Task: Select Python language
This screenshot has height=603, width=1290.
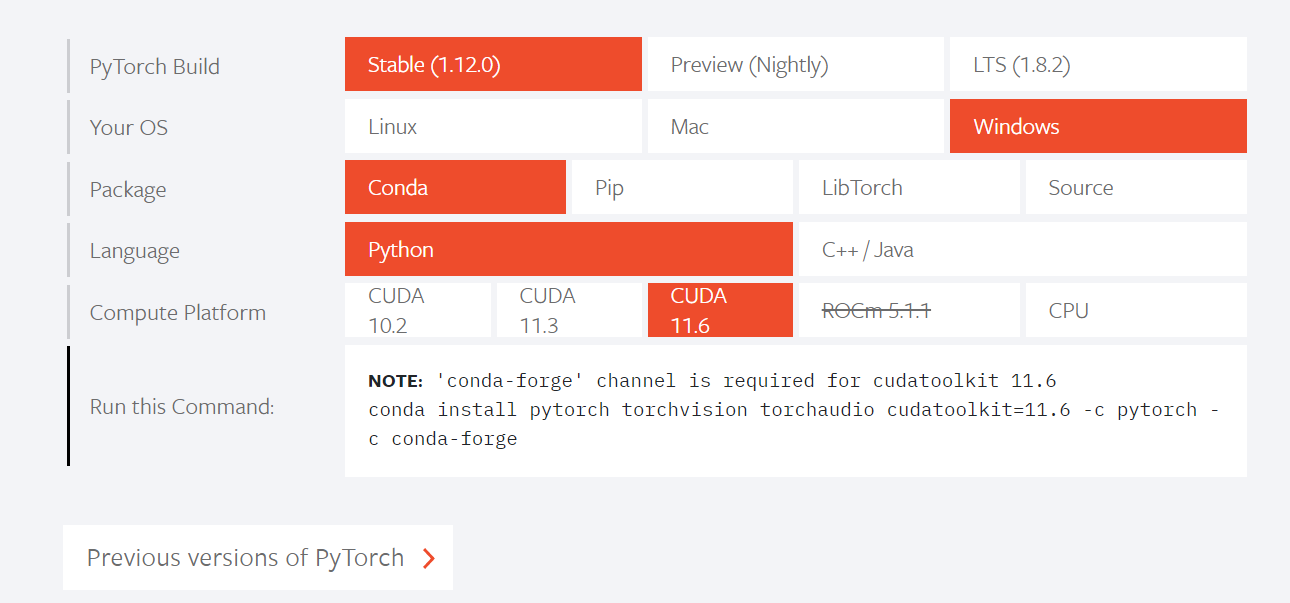Action: click(568, 250)
